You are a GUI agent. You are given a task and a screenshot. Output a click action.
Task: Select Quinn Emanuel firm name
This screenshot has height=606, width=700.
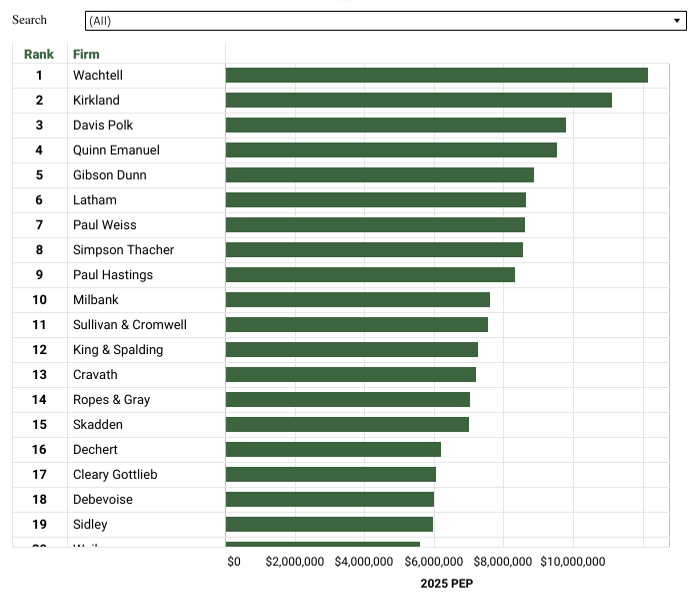click(x=116, y=150)
